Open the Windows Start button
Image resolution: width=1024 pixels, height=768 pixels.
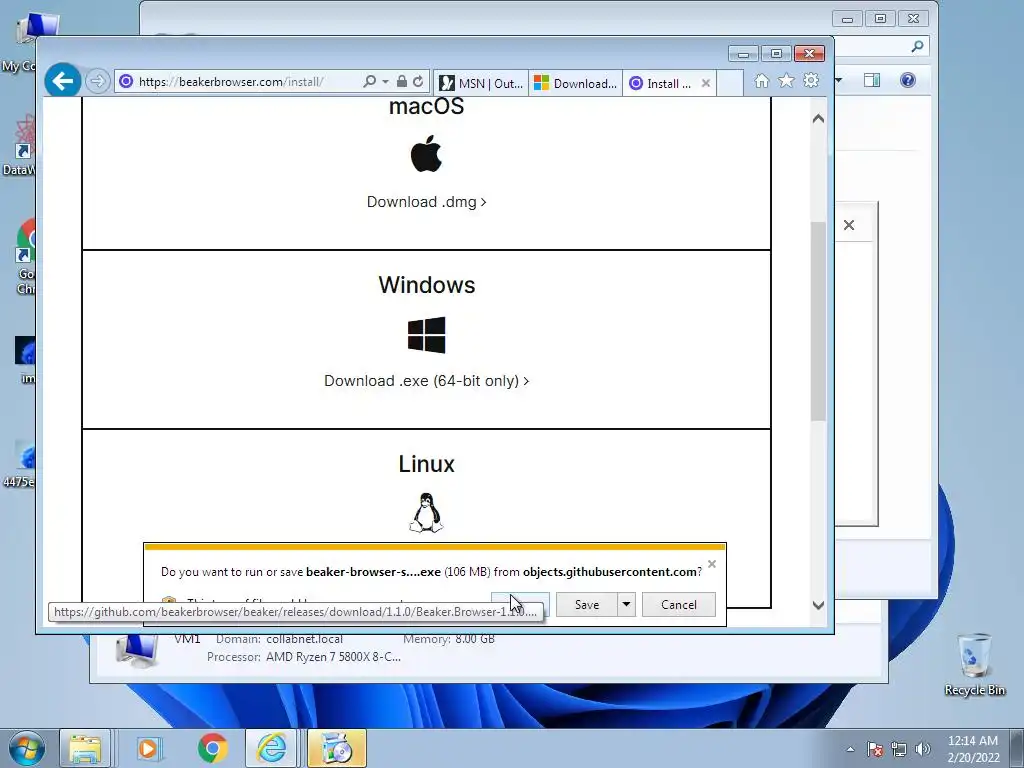coord(27,748)
